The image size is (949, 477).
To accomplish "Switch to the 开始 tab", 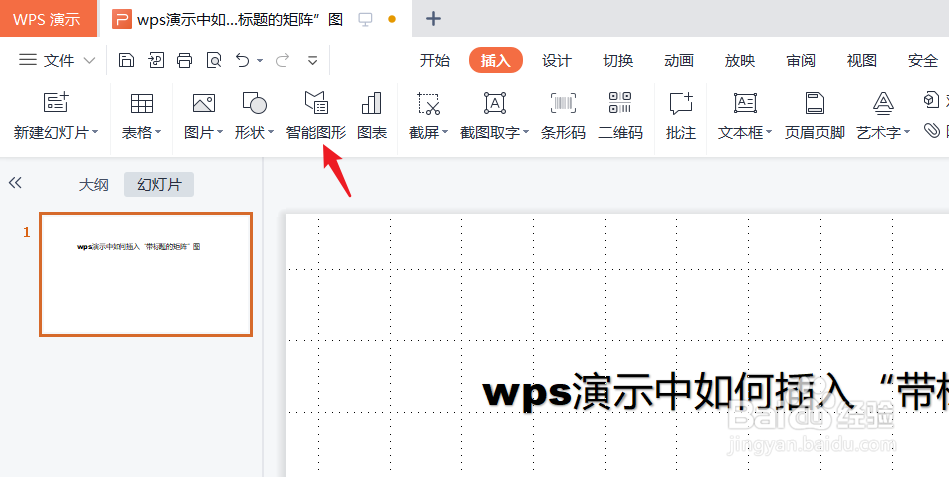I will [x=435, y=61].
